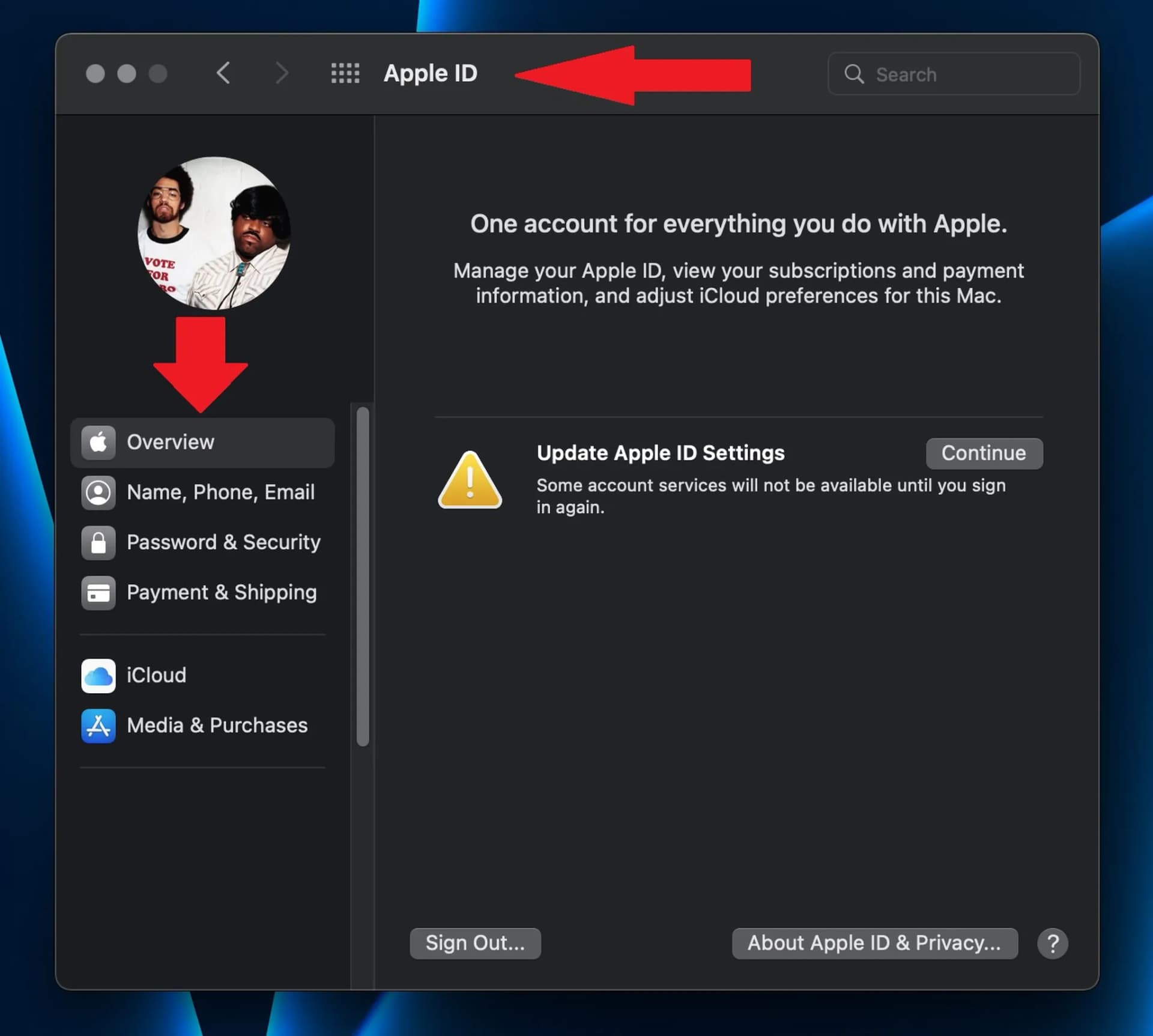Click the sidebar vertical scrollbar

click(363, 577)
